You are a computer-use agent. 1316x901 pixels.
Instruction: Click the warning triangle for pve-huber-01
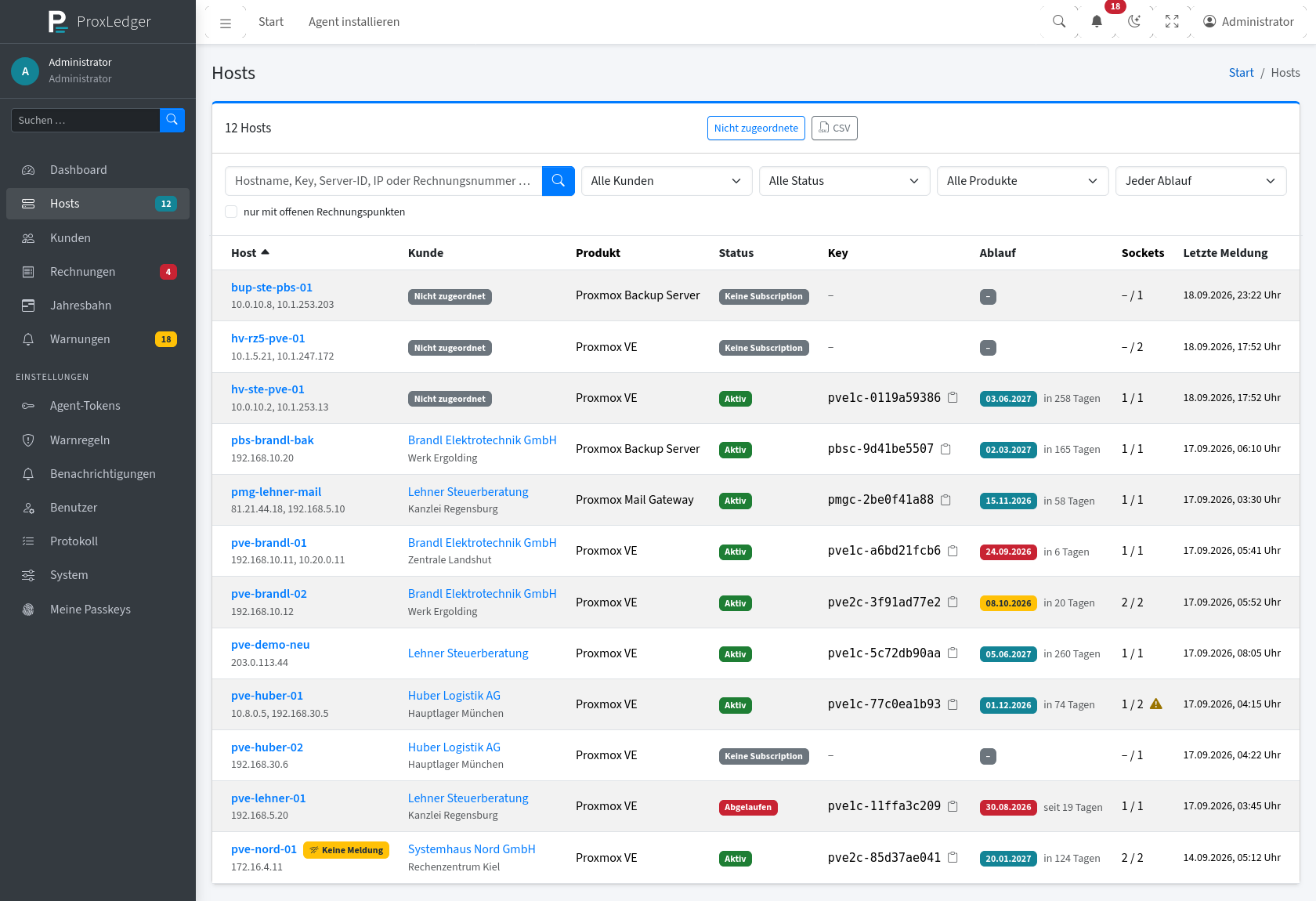pyautogui.click(x=1156, y=704)
